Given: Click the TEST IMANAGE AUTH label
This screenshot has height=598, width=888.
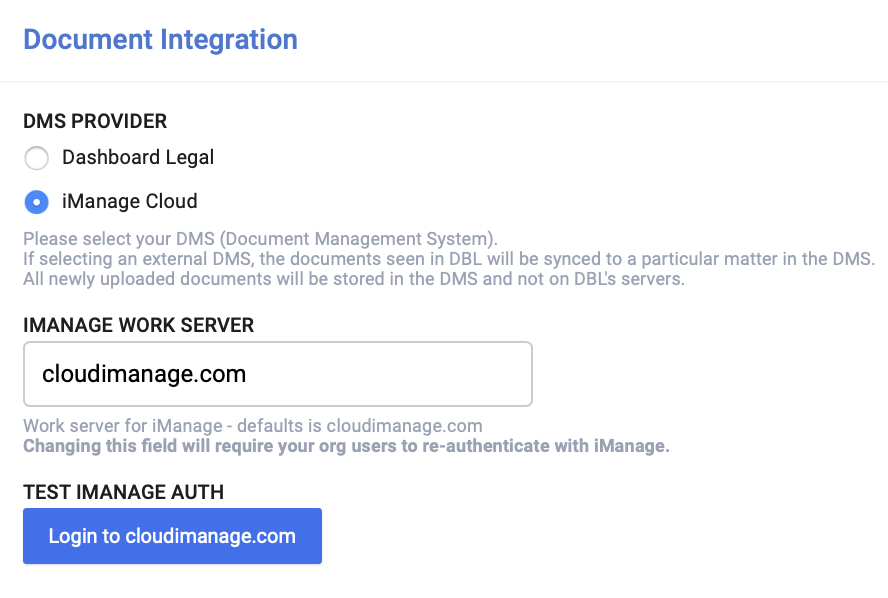Looking at the screenshot, I should [123, 492].
